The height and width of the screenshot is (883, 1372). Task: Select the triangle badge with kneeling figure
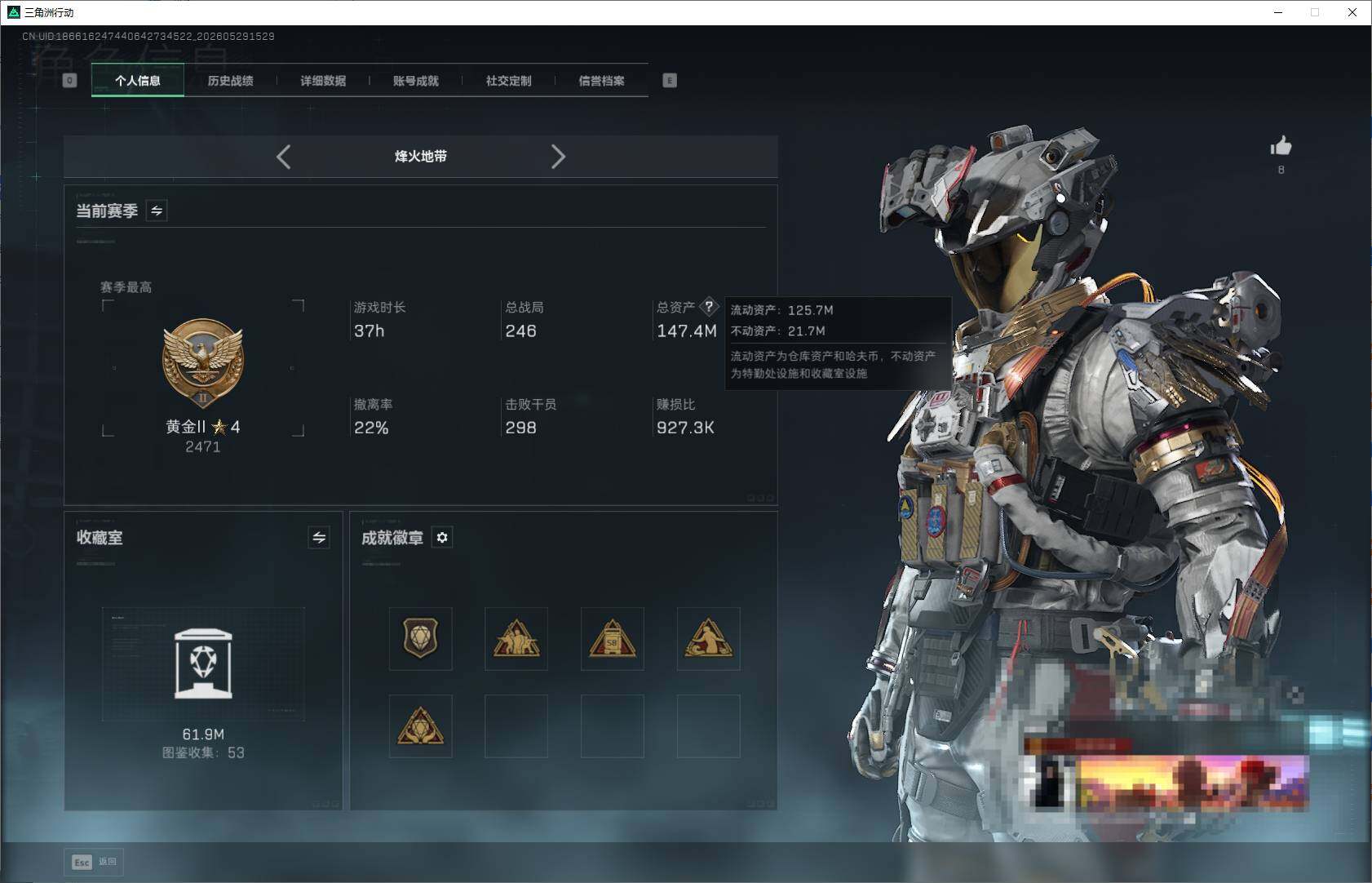709,639
